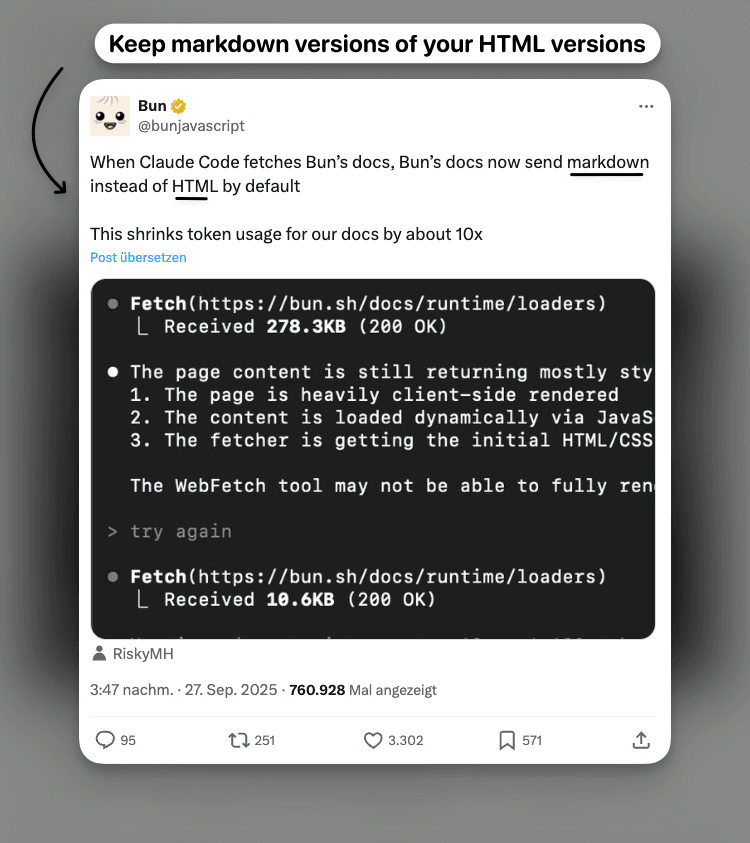This screenshot has width=750, height=843.
Task: Reply to Bun's post via speech bubble icon
Action: click(x=105, y=740)
